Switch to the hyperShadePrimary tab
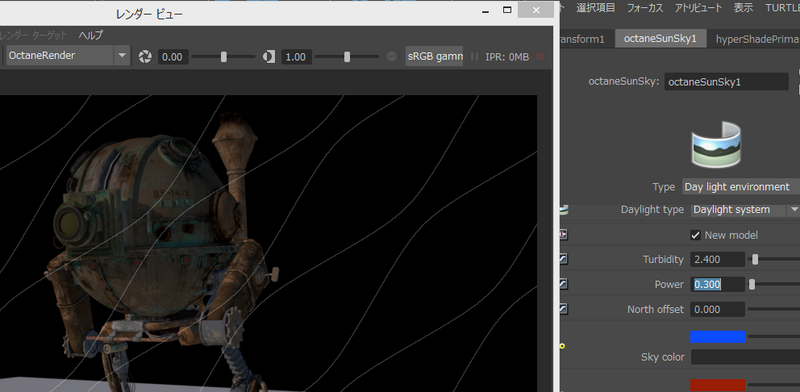Viewport: 800px width, 392px height. pos(757,39)
